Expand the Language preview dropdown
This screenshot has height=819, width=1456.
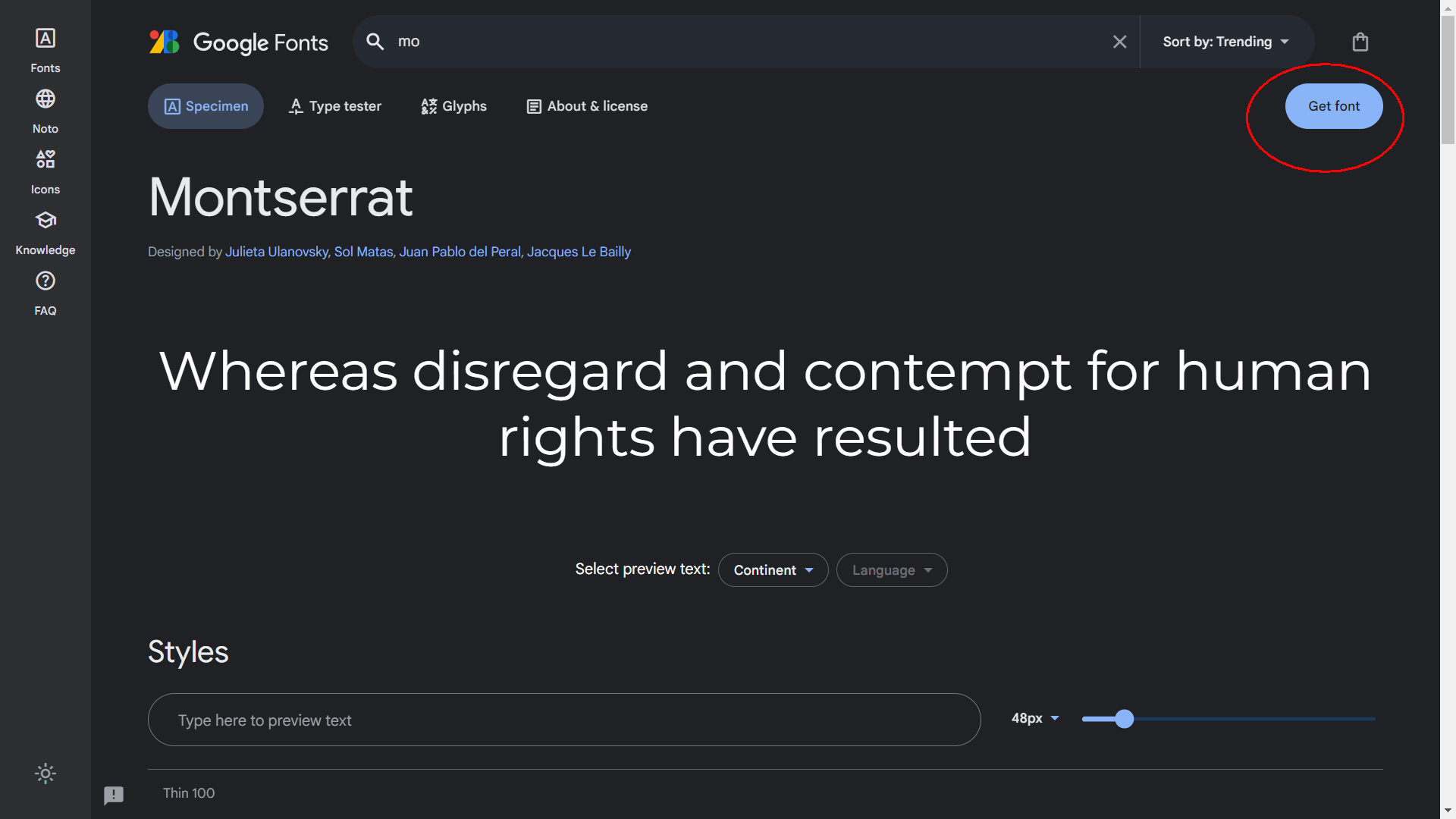click(x=892, y=570)
